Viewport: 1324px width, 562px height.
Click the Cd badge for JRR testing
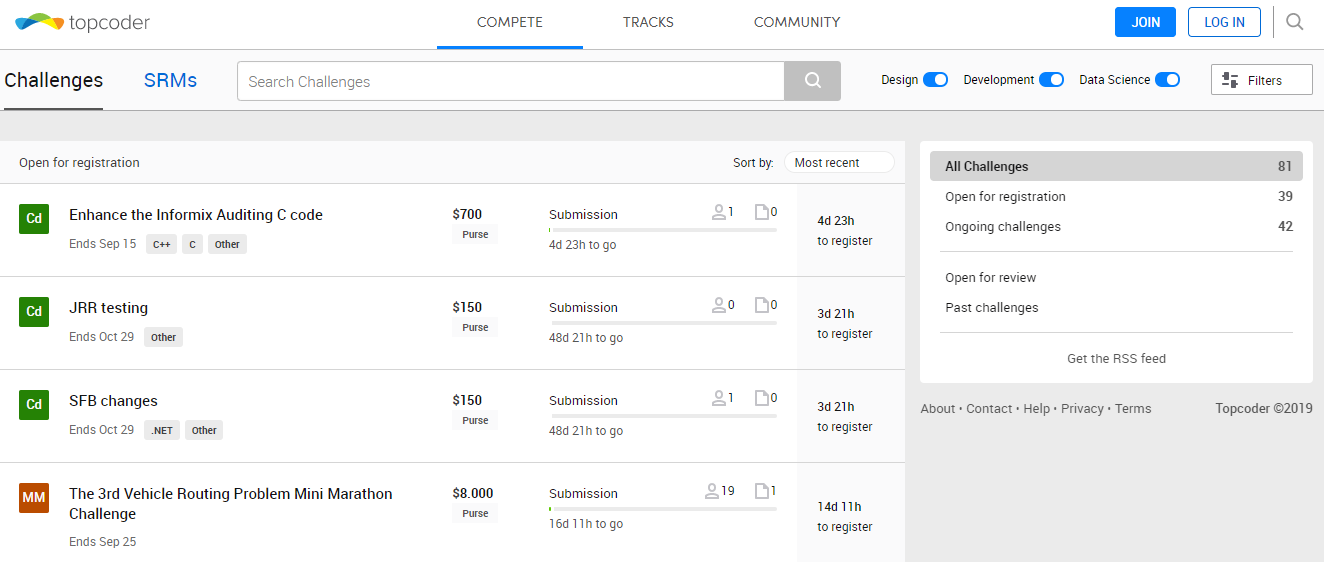34,311
